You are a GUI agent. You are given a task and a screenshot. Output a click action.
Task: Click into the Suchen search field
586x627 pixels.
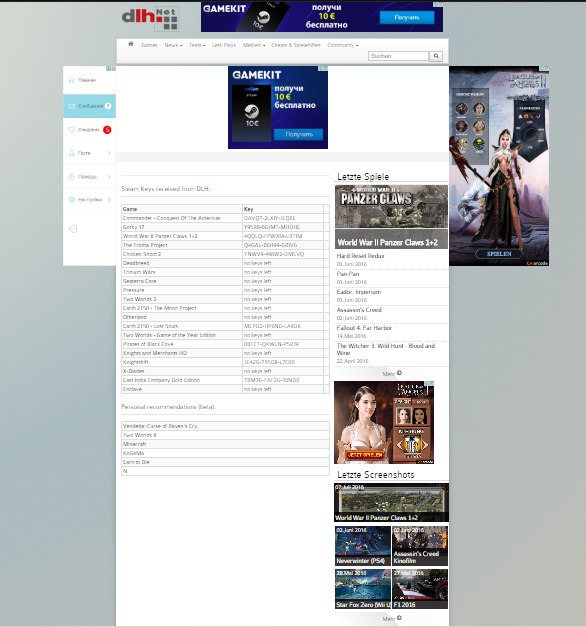[398, 56]
